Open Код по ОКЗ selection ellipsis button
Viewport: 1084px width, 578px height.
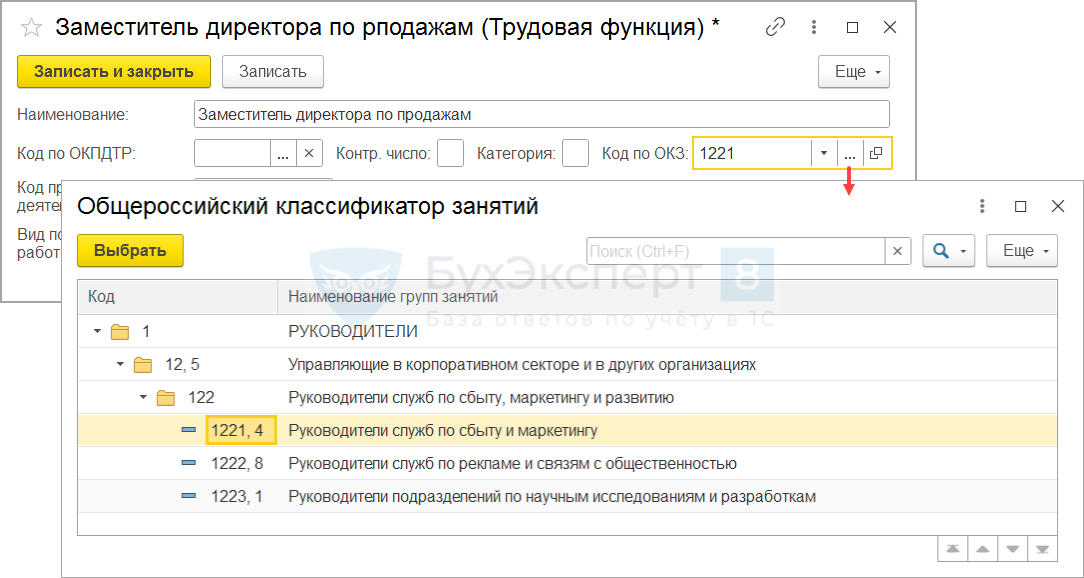850,153
